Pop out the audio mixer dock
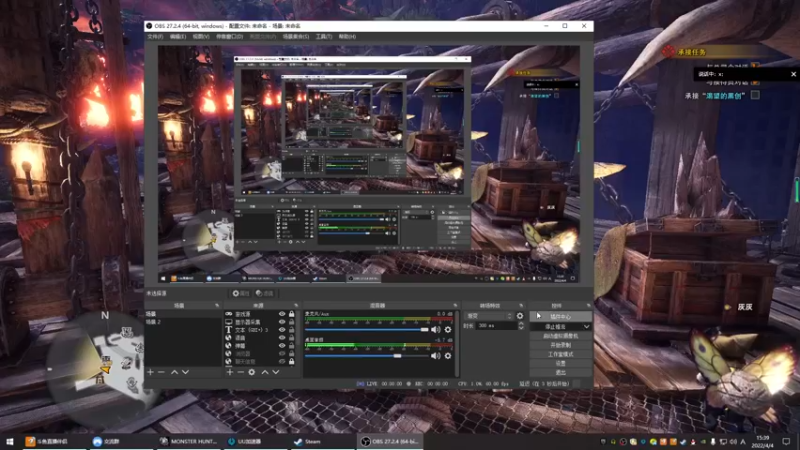 (455, 305)
